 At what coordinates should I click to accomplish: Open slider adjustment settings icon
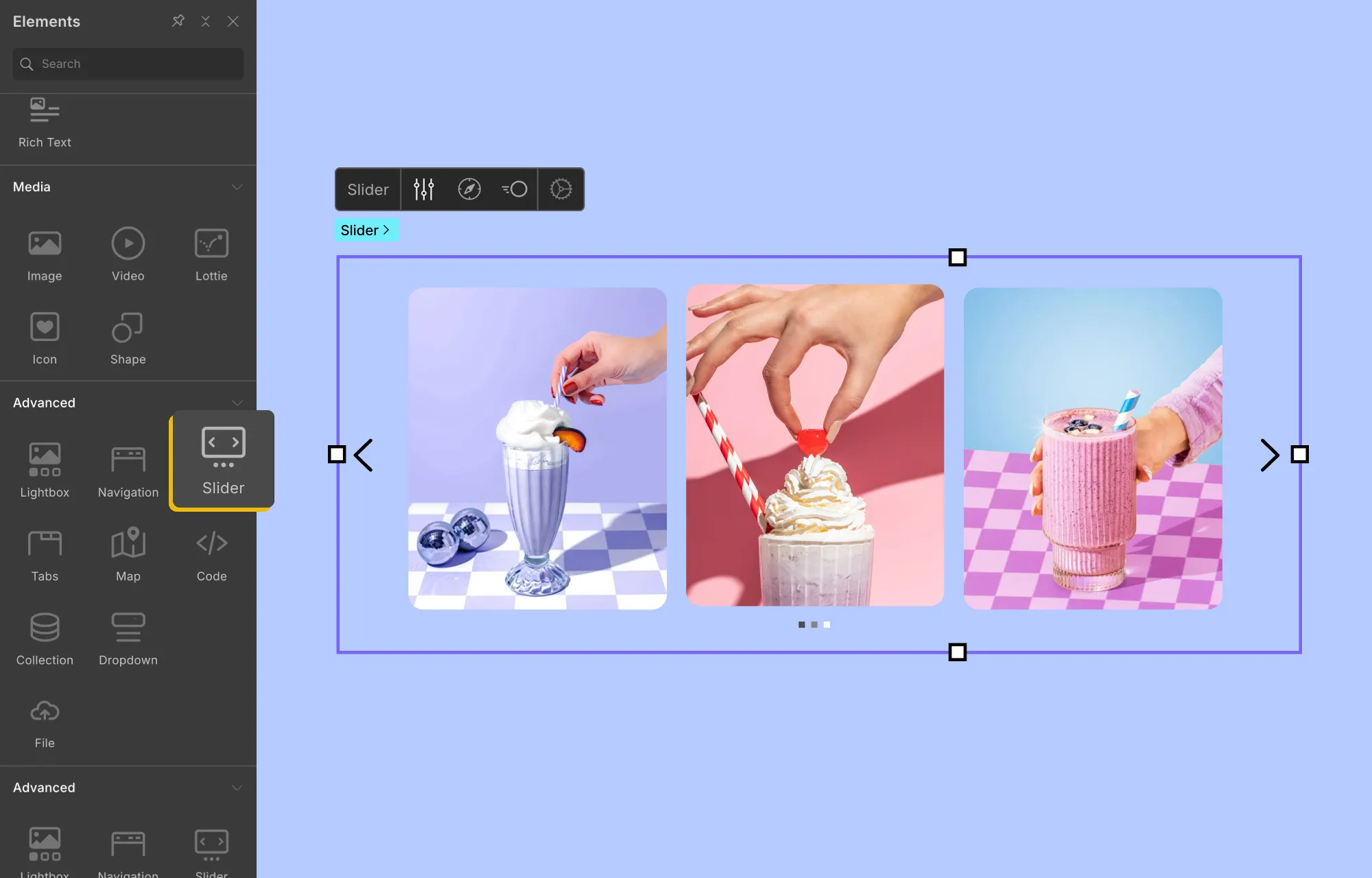[x=424, y=189]
